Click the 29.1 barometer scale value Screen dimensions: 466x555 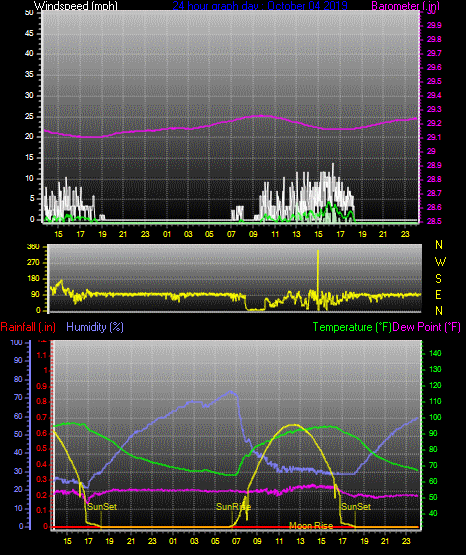click(434, 137)
